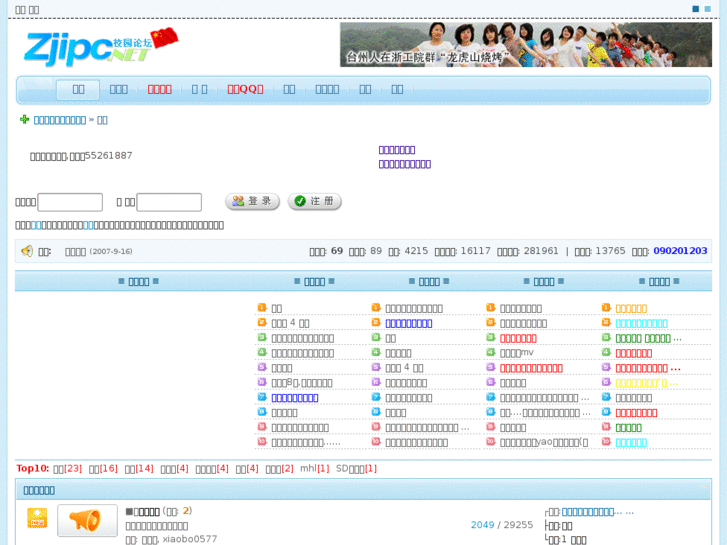Screen dimensions: 727x545
Task: Open the list item containing yao
Action: point(544,442)
